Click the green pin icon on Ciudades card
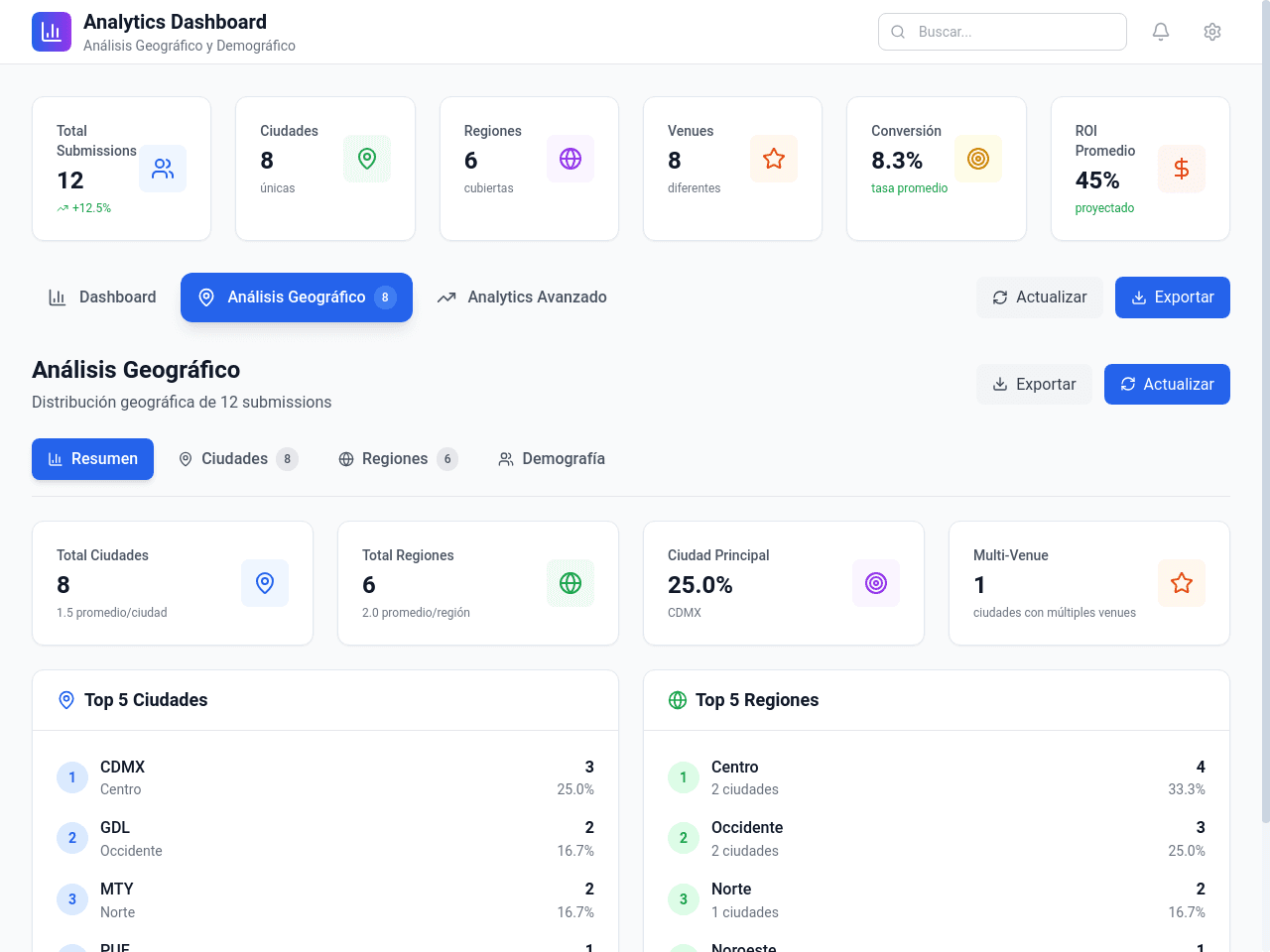This screenshot has height=952, width=1270. click(x=367, y=159)
